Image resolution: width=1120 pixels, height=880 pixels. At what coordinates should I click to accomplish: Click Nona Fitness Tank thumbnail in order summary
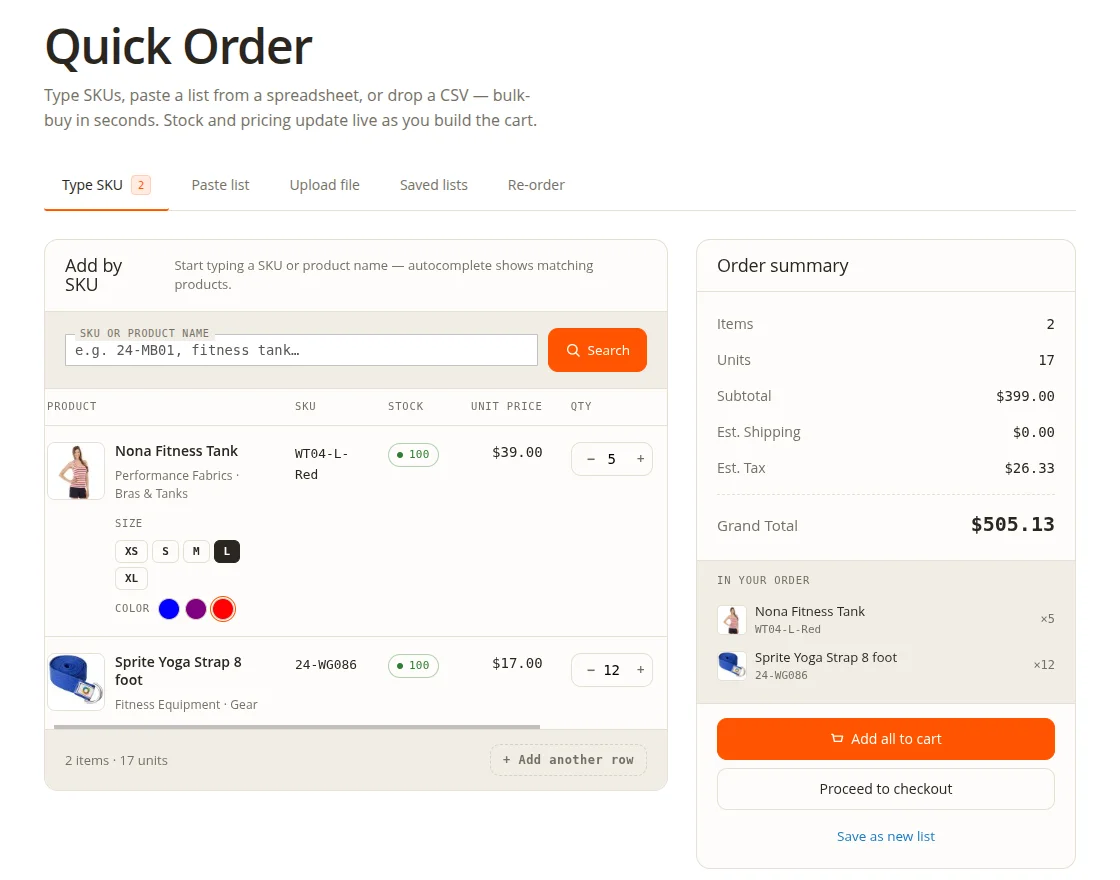(x=731, y=619)
